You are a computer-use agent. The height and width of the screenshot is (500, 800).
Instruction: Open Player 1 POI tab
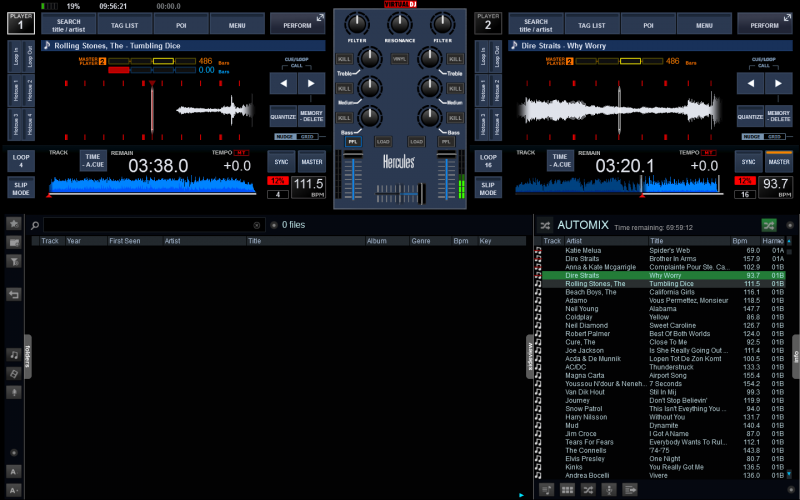tap(181, 24)
